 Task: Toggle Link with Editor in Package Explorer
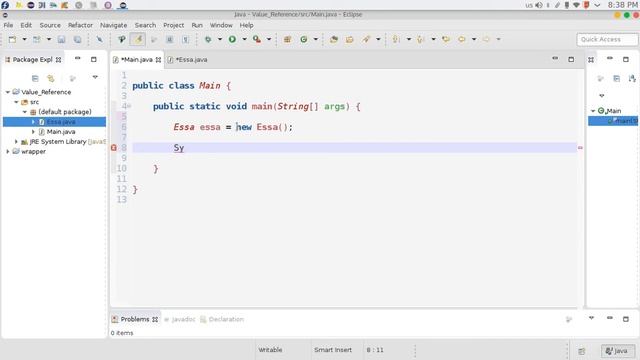51,78
